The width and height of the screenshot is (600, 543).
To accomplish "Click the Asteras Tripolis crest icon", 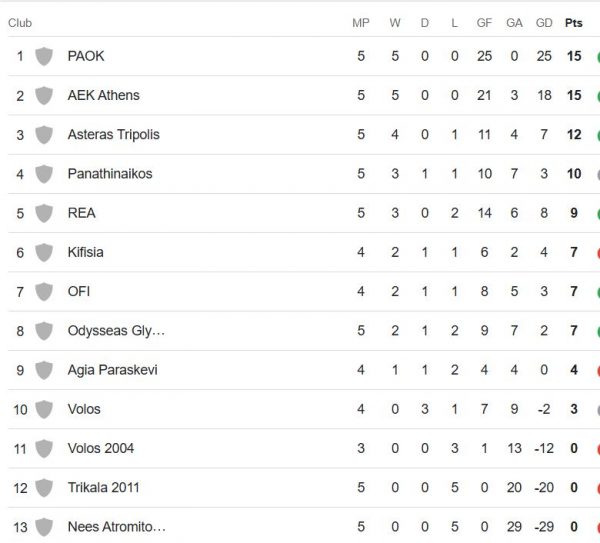I will [x=43, y=134].
